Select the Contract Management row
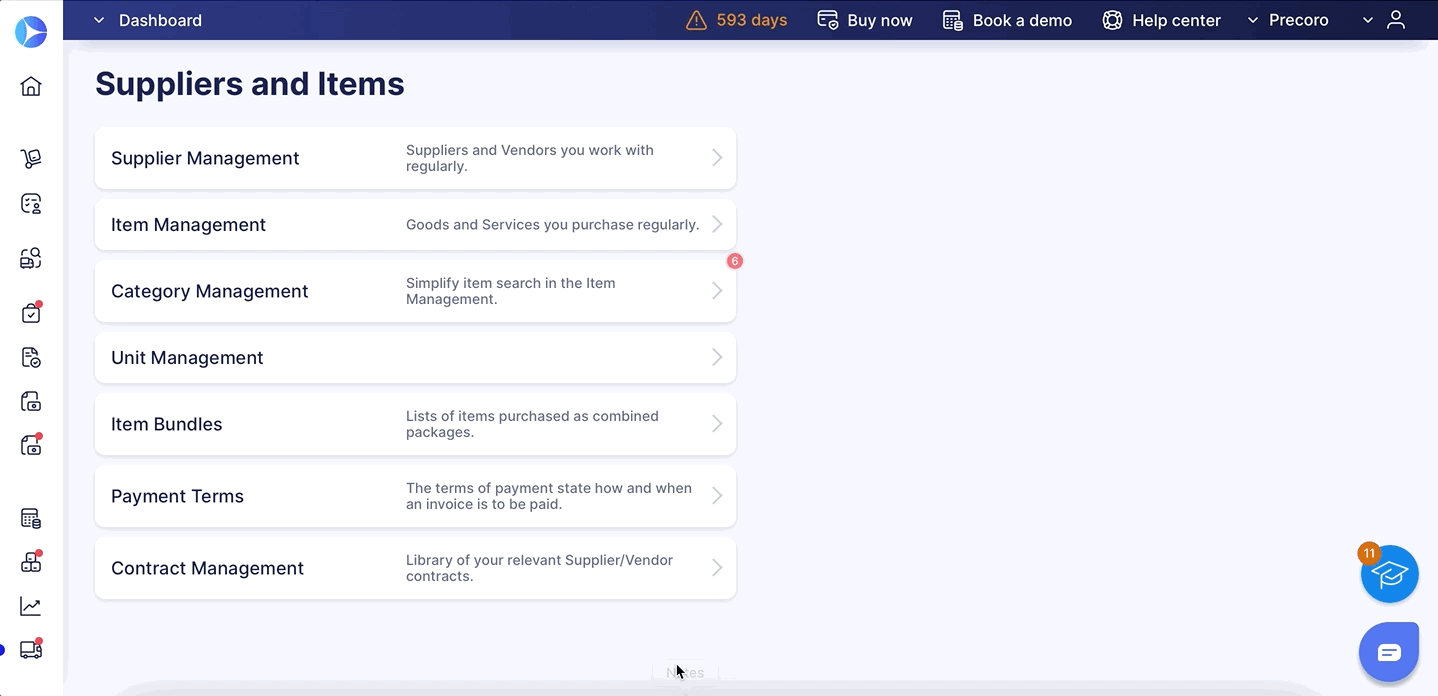 click(415, 568)
